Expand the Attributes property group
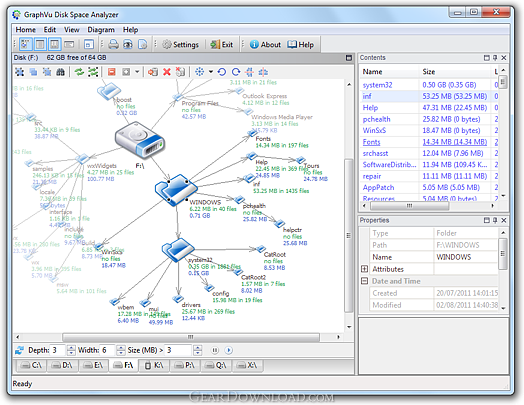Viewport: 524px width, 405px height. (365, 269)
